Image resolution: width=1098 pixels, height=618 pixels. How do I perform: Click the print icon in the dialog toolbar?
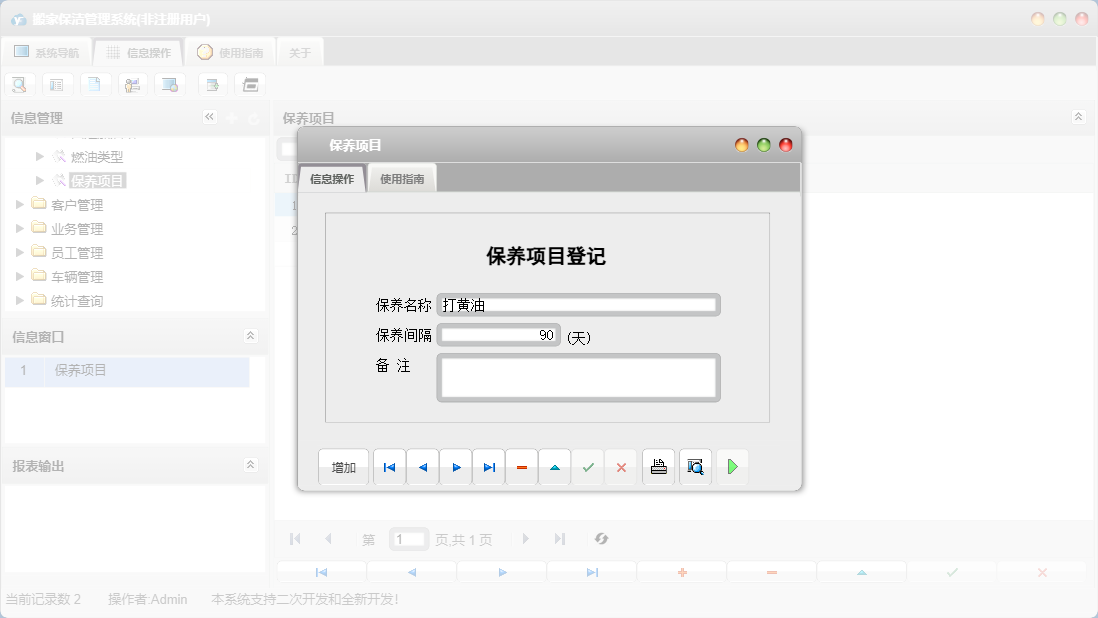tap(658, 466)
